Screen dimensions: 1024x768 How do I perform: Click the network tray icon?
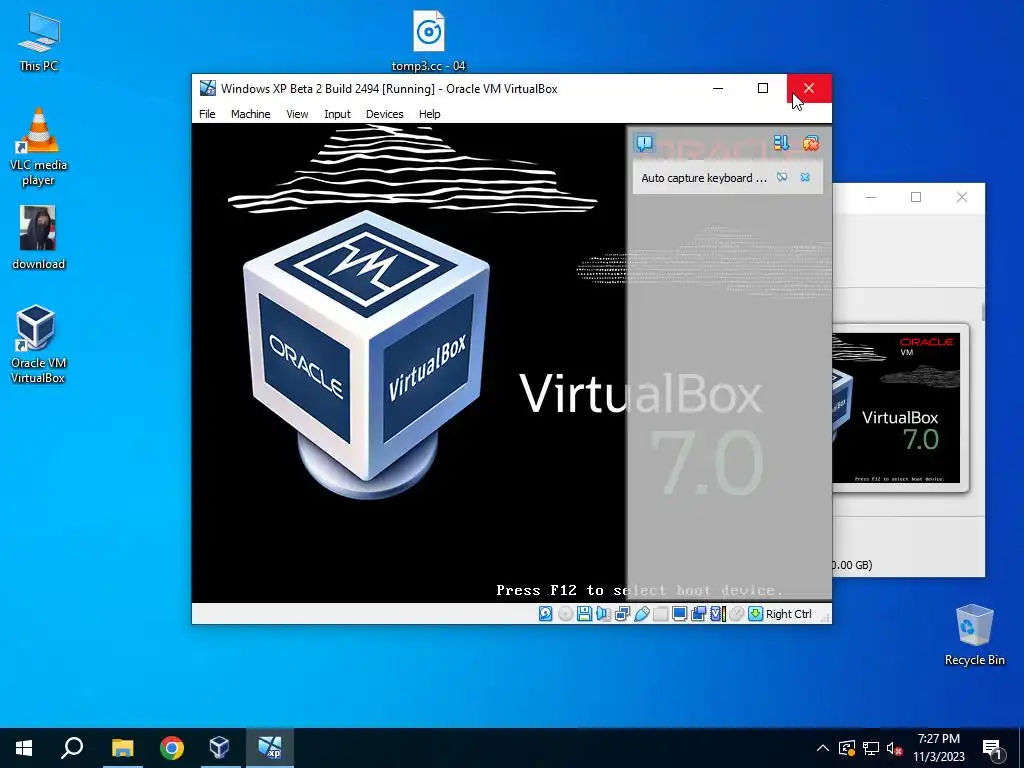(871, 748)
